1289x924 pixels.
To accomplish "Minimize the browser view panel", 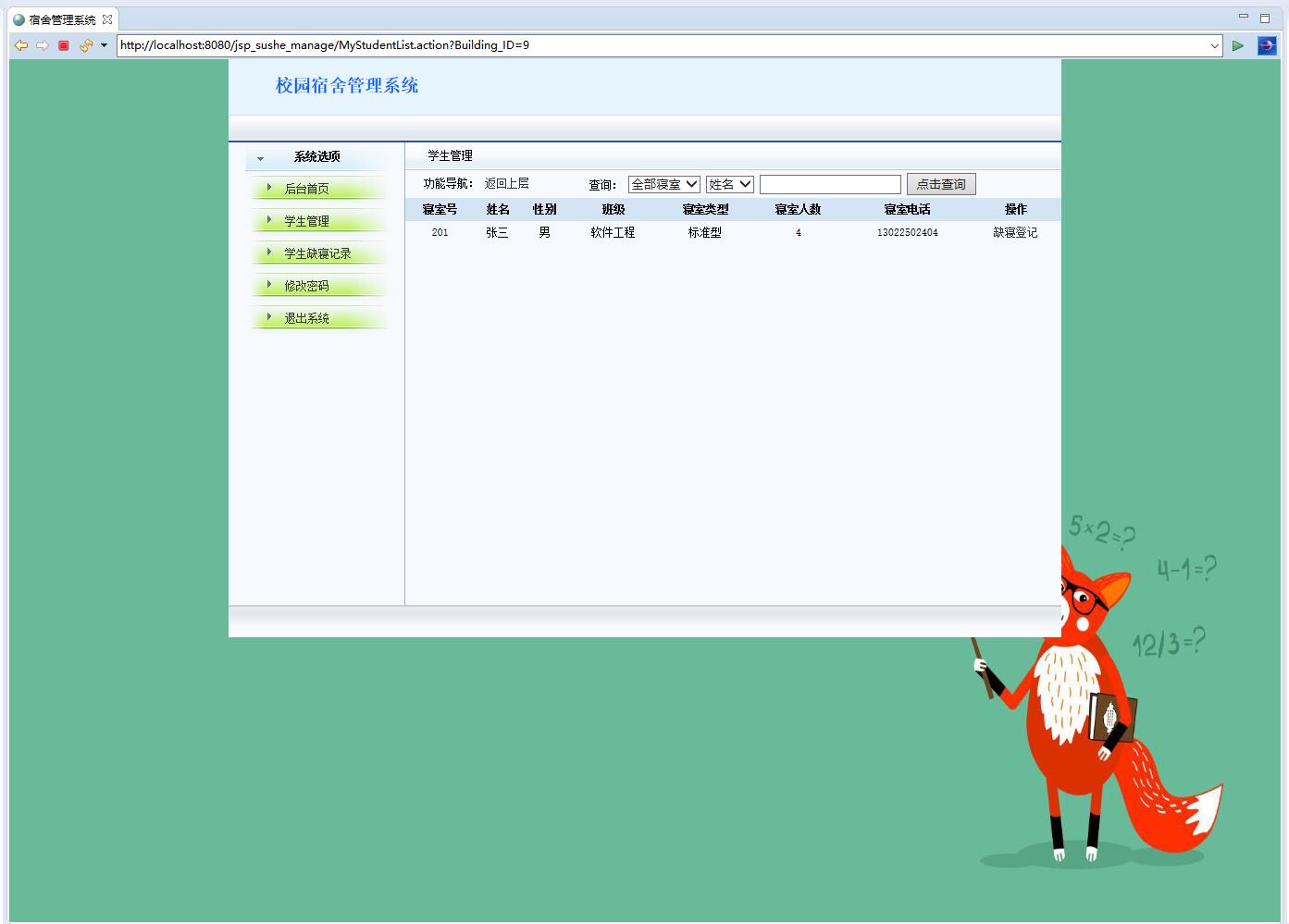I will point(1244,17).
